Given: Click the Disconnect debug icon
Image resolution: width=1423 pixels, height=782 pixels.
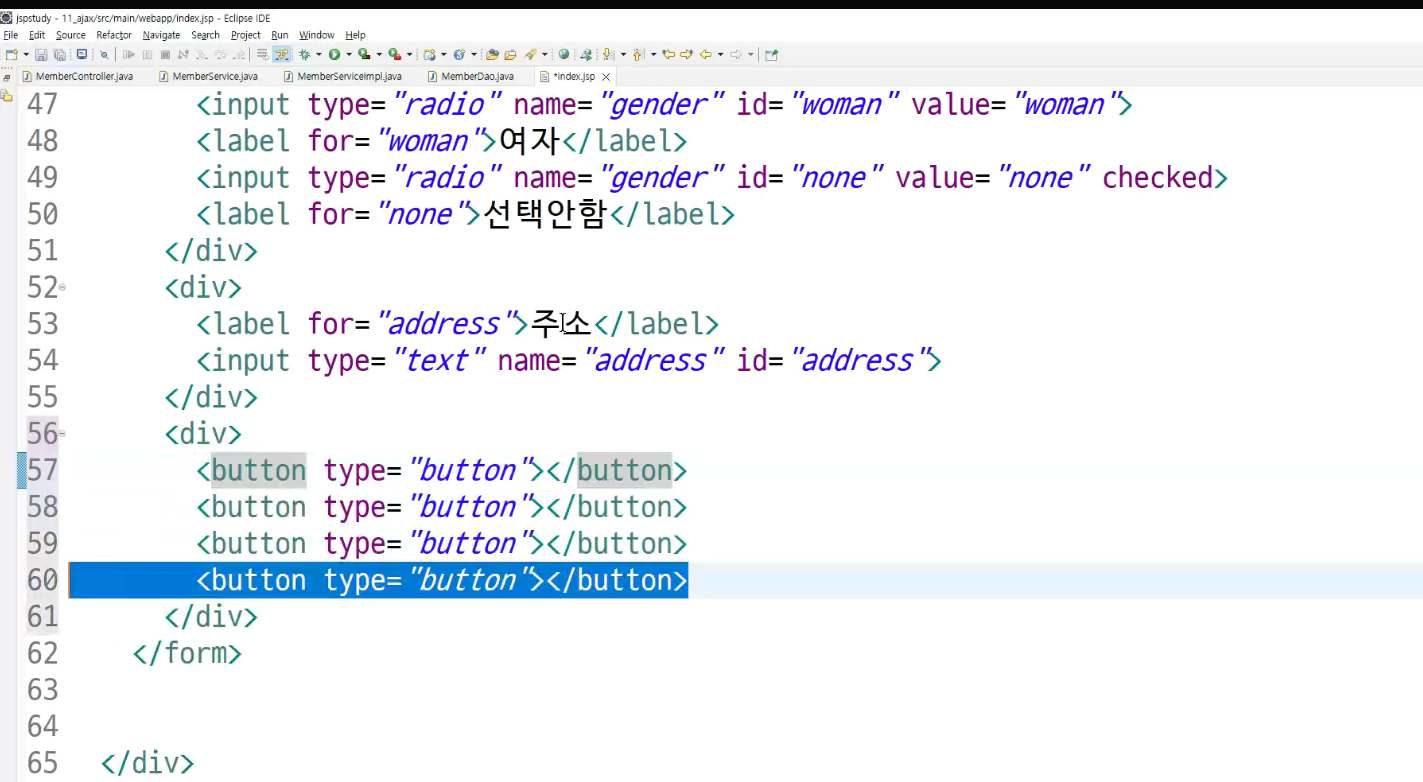Looking at the screenshot, I should (x=183, y=54).
